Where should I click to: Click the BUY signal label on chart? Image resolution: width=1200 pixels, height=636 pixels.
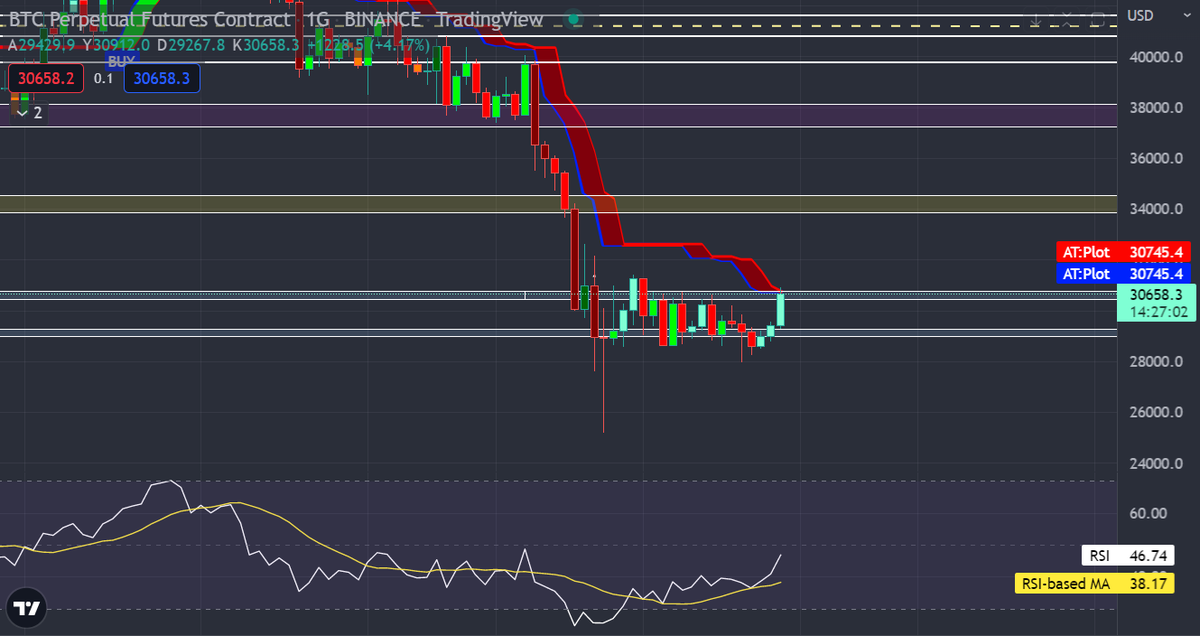122,61
